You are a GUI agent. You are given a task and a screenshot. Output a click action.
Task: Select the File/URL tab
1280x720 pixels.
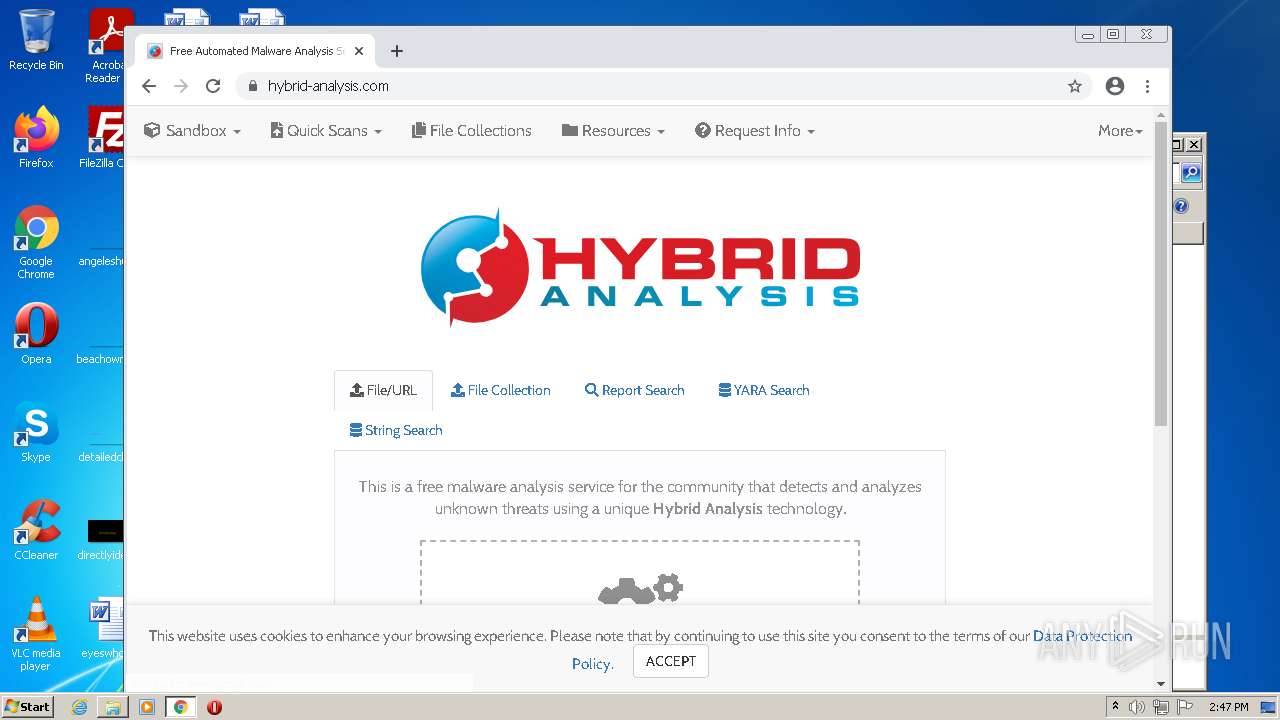tap(383, 390)
